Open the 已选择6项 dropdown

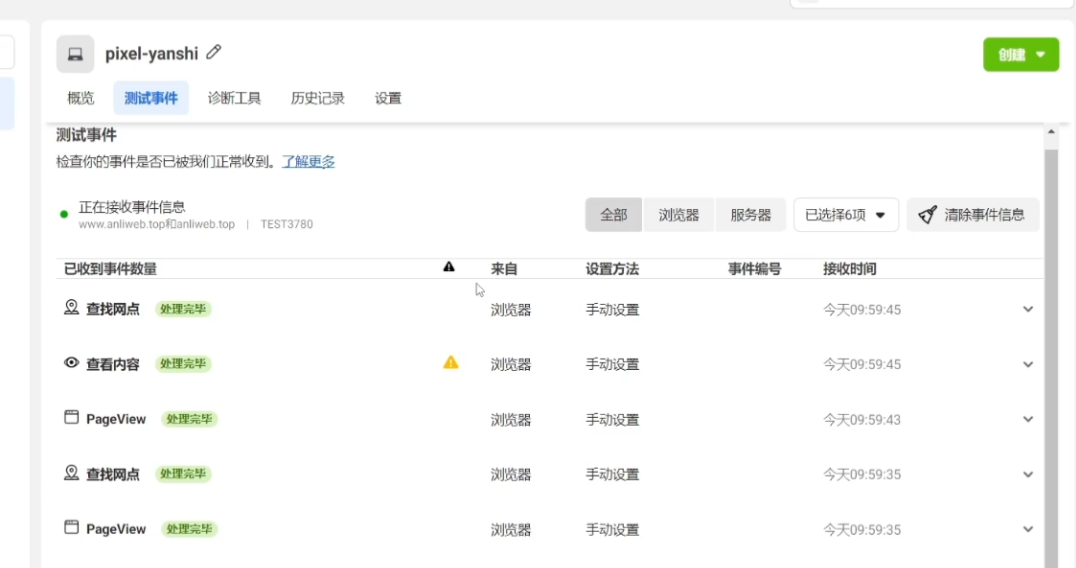[x=846, y=215]
